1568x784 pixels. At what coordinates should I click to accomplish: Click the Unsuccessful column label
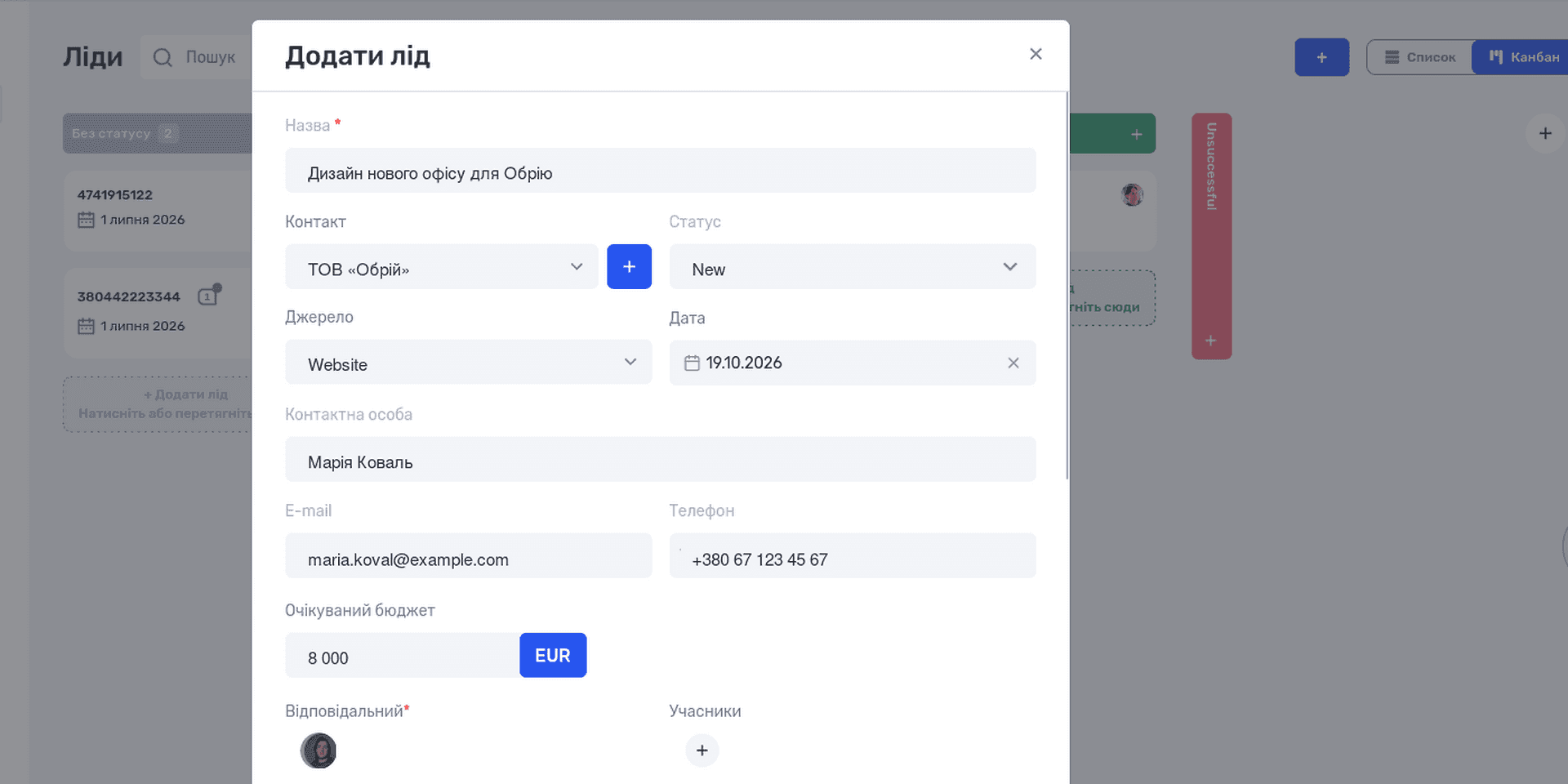coord(1211,167)
